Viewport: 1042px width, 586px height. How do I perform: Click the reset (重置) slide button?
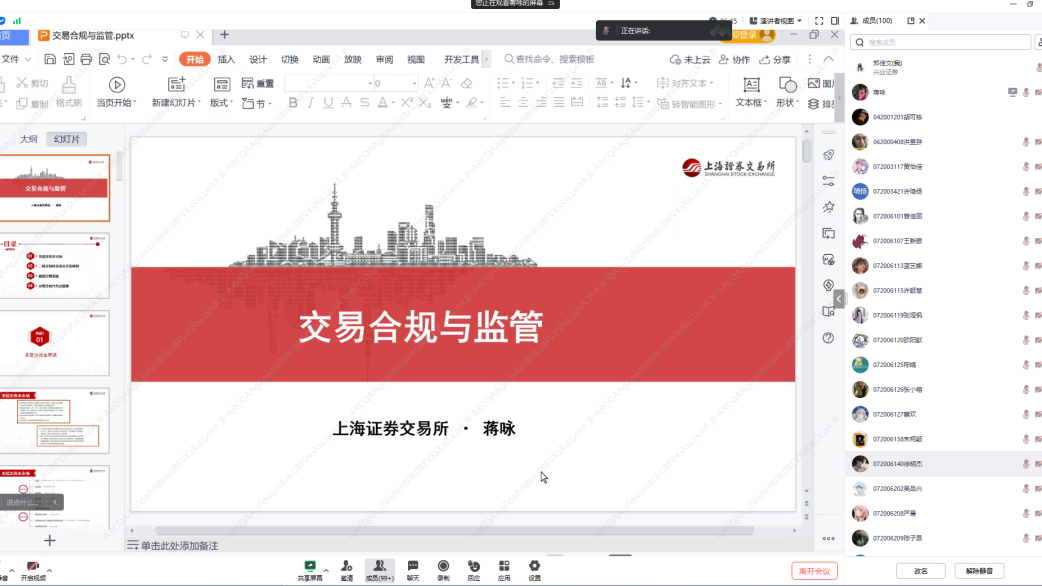point(258,83)
